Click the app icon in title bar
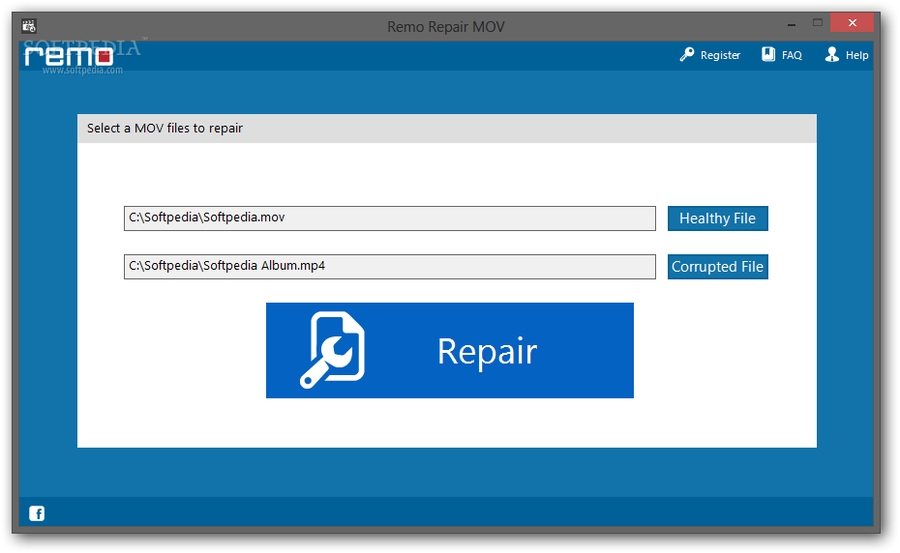 point(29,26)
